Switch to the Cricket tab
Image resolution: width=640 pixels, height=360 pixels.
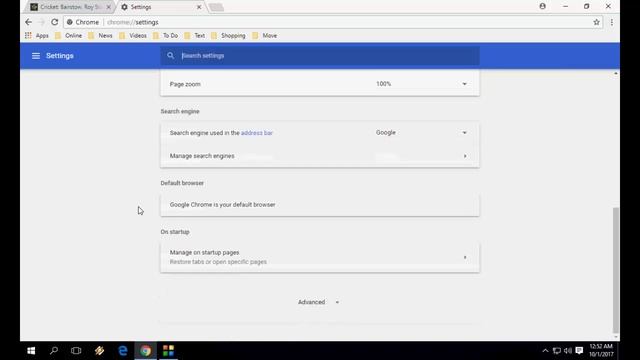pyautogui.click(x=70, y=7)
